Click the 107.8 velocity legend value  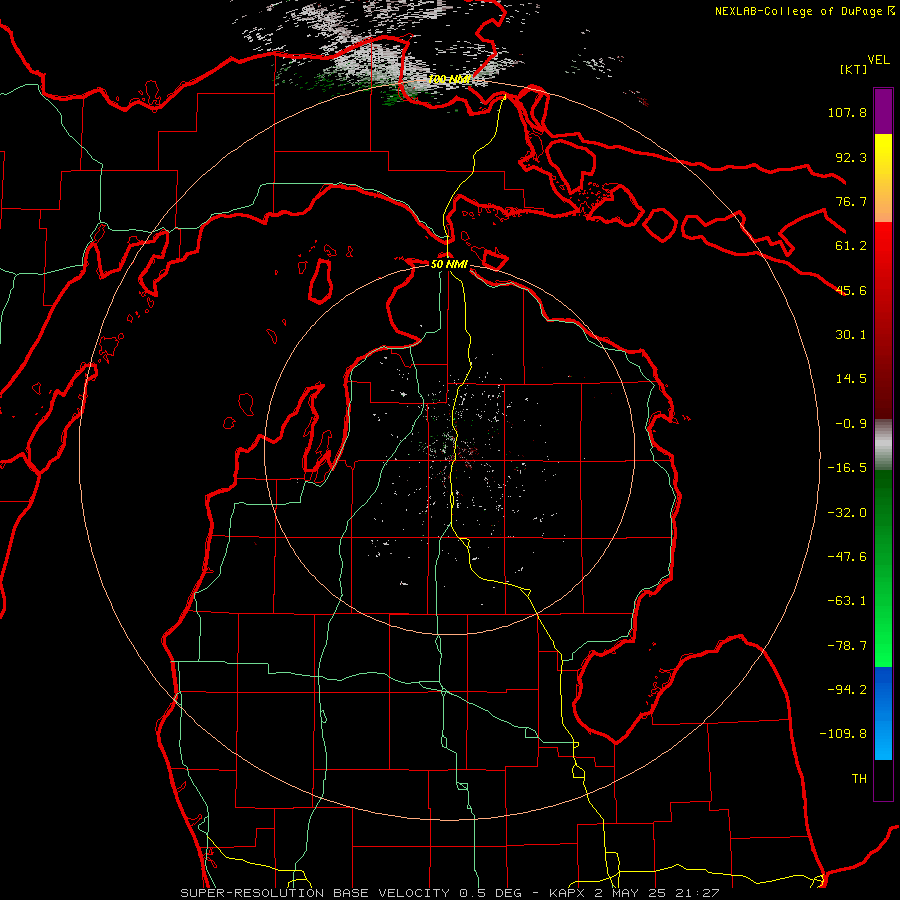pyautogui.click(x=847, y=112)
